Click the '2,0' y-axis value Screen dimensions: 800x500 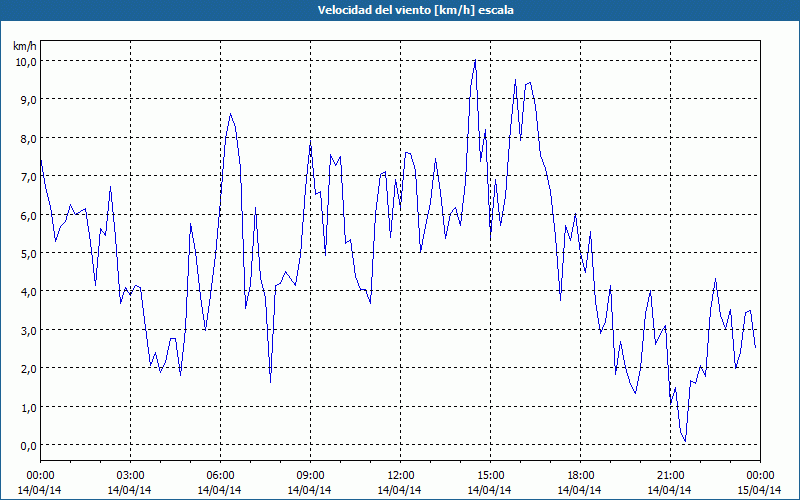pyautogui.click(x=29, y=369)
